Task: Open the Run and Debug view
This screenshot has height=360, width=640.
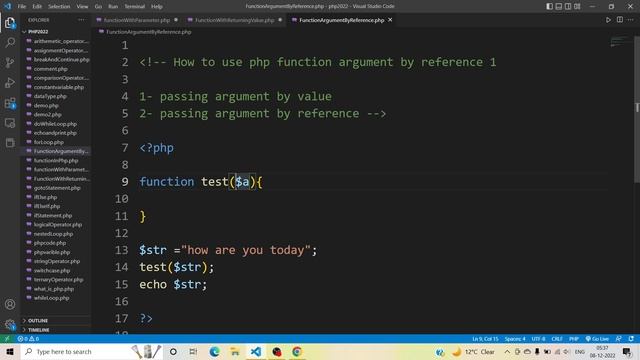Action: (x=10, y=82)
